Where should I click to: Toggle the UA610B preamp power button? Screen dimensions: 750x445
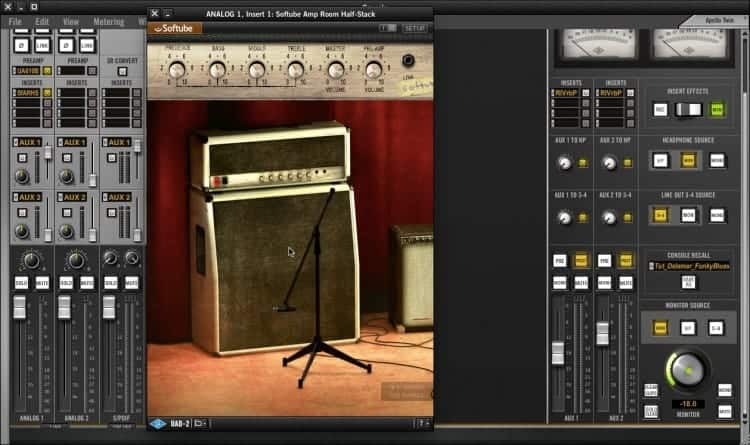tap(47, 71)
